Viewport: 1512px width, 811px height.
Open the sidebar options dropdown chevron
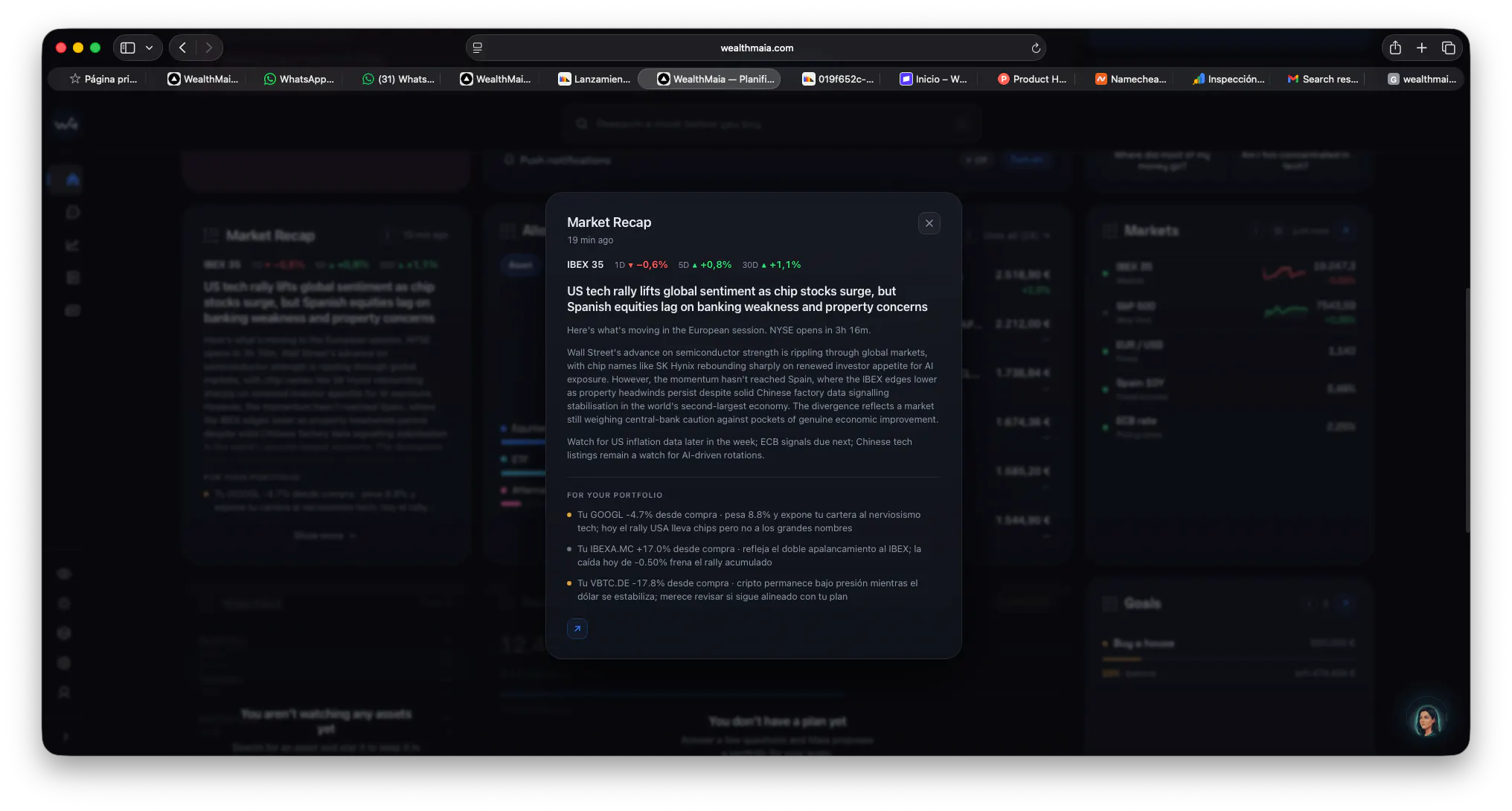pyautogui.click(x=150, y=48)
